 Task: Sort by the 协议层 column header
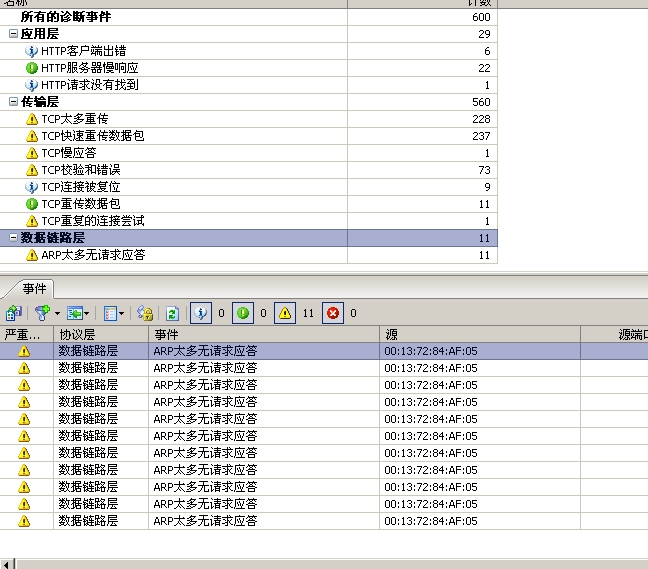[101, 334]
